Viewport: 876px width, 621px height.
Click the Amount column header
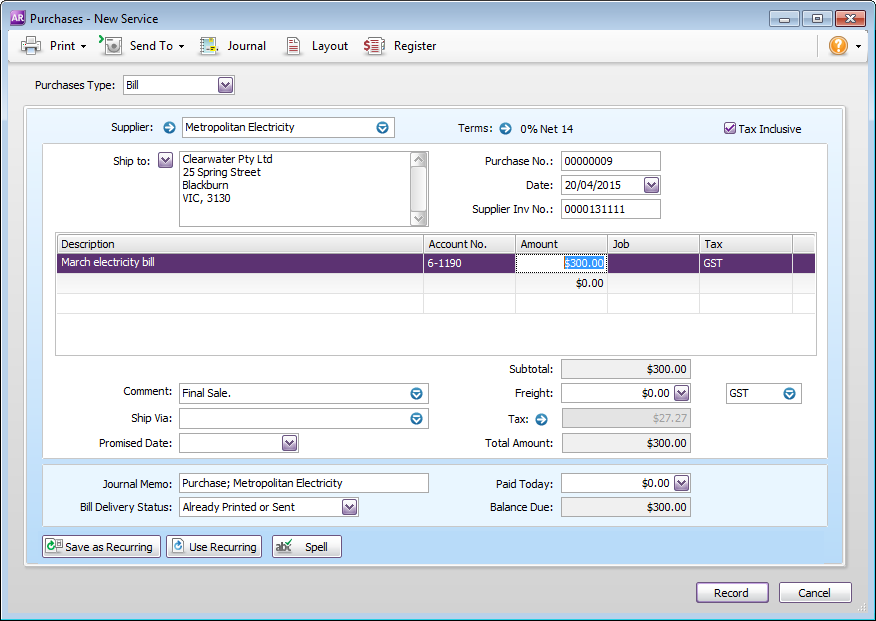pos(561,244)
